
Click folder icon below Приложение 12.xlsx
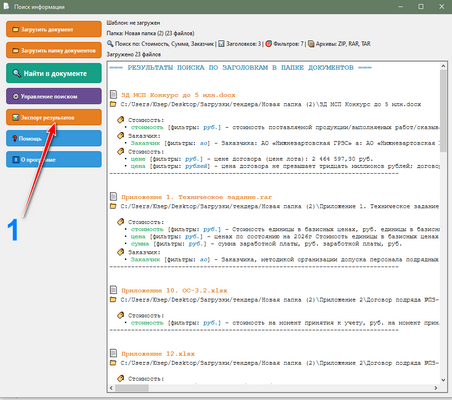click(x=113, y=363)
